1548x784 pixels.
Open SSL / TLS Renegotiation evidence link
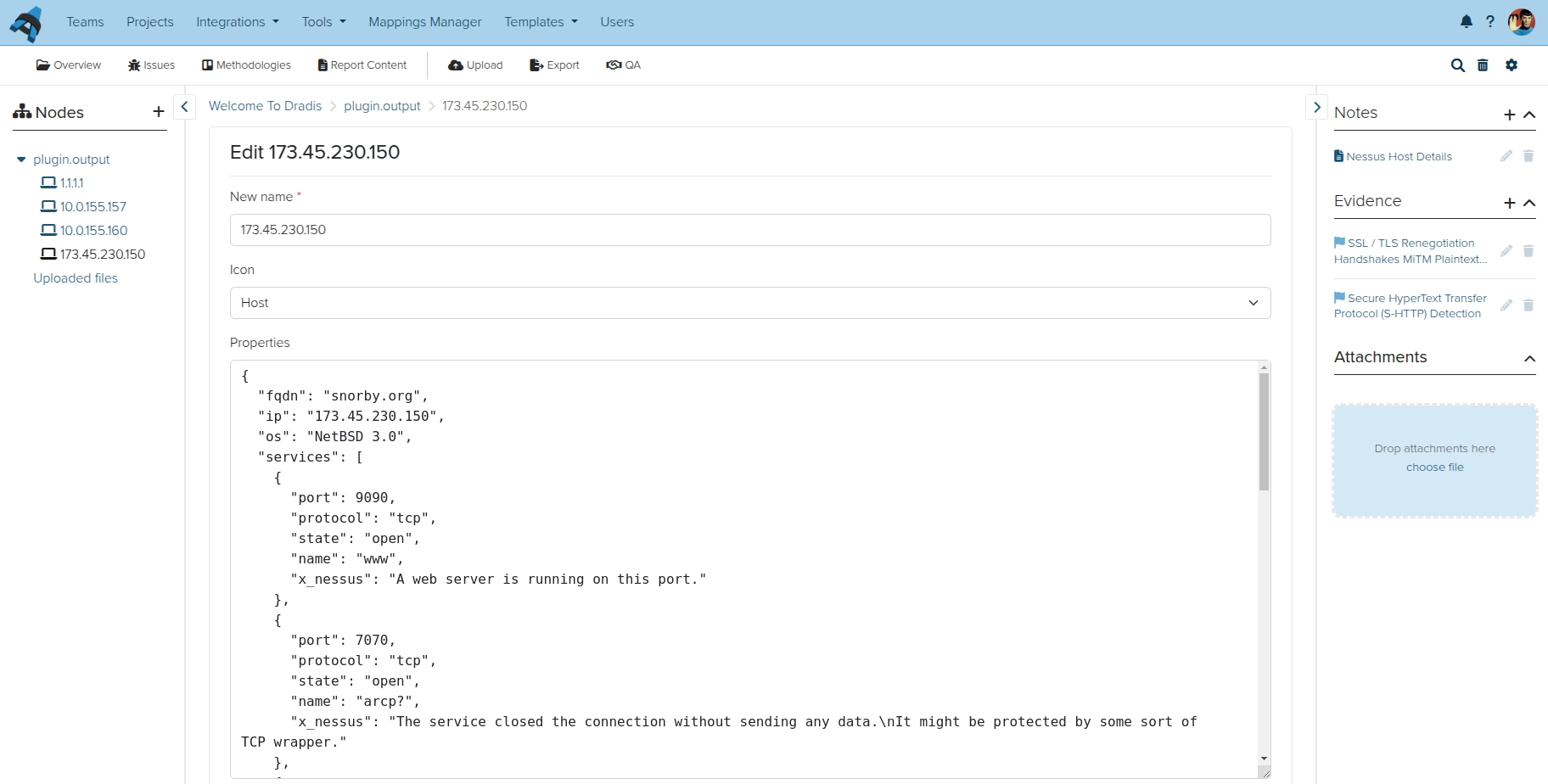[1411, 251]
